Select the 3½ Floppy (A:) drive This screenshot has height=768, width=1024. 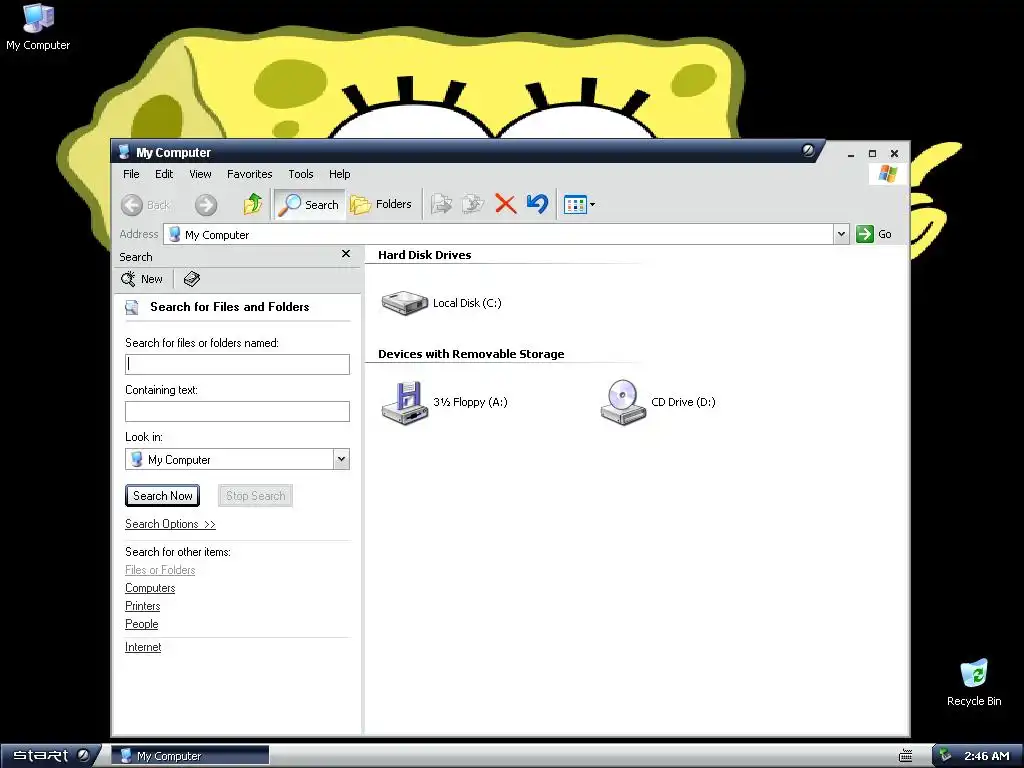(x=444, y=402)
